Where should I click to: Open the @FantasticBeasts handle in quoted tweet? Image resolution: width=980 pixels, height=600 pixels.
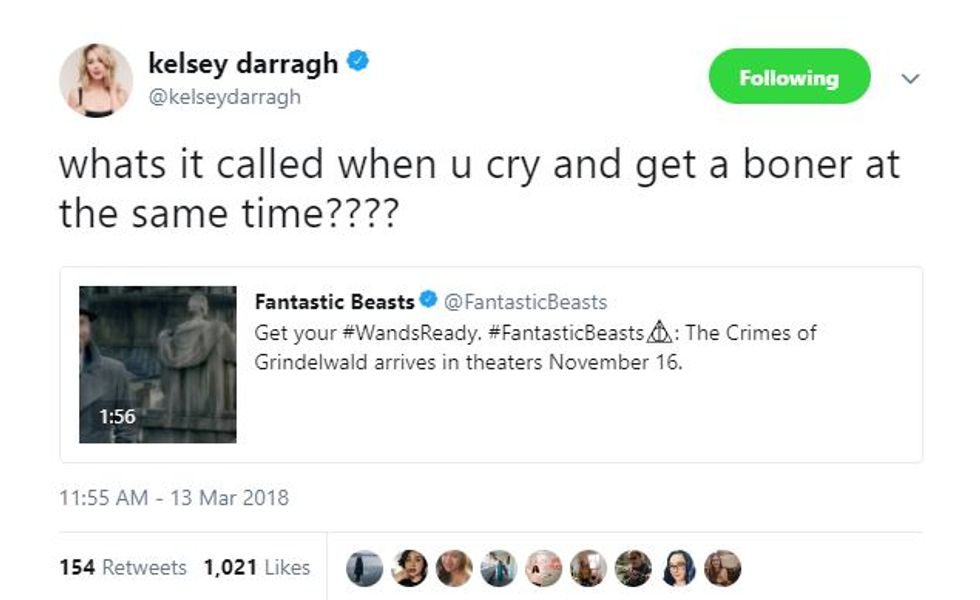pos(525,301)
